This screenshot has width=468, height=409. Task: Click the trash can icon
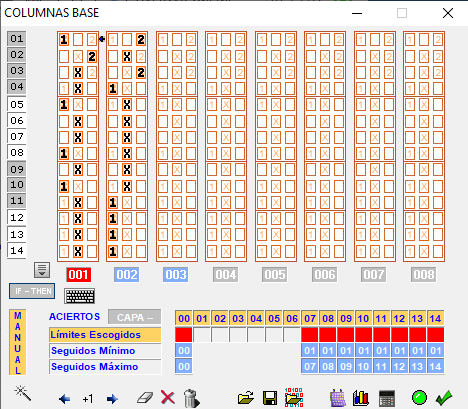[191, 398]
